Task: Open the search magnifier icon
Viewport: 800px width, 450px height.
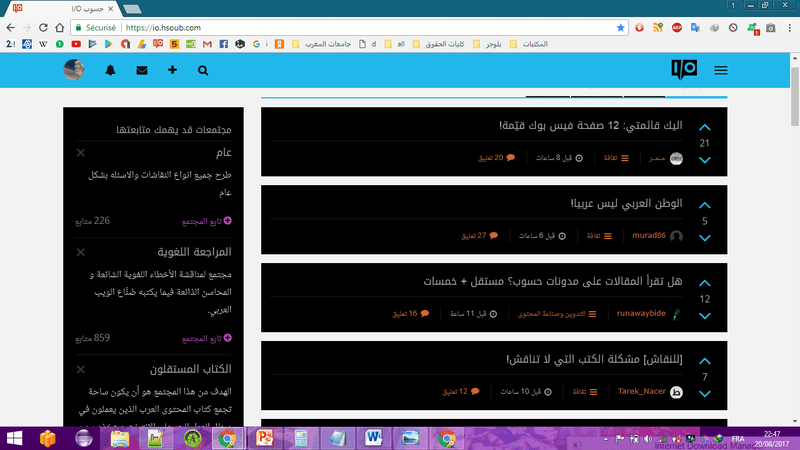Action: [203, 71]
